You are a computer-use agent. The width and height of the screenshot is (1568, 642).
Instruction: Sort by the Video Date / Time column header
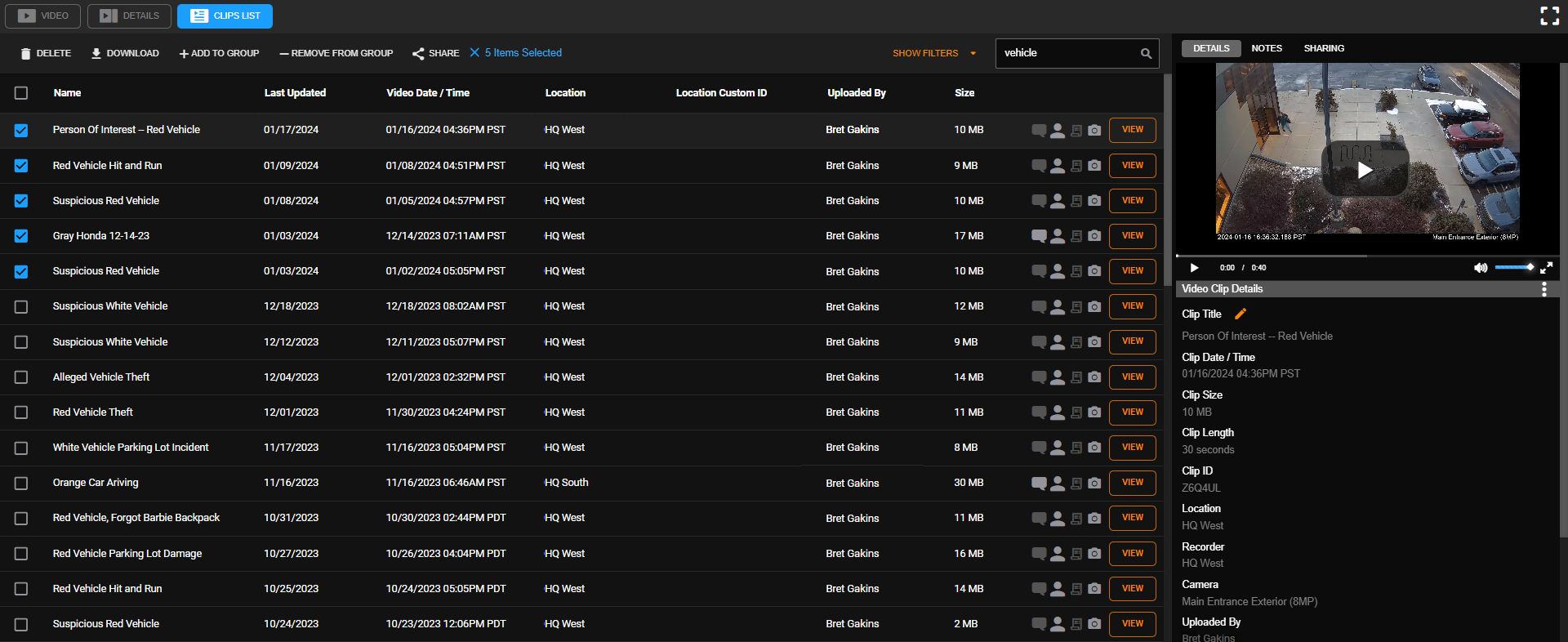(x=428, y=93)
